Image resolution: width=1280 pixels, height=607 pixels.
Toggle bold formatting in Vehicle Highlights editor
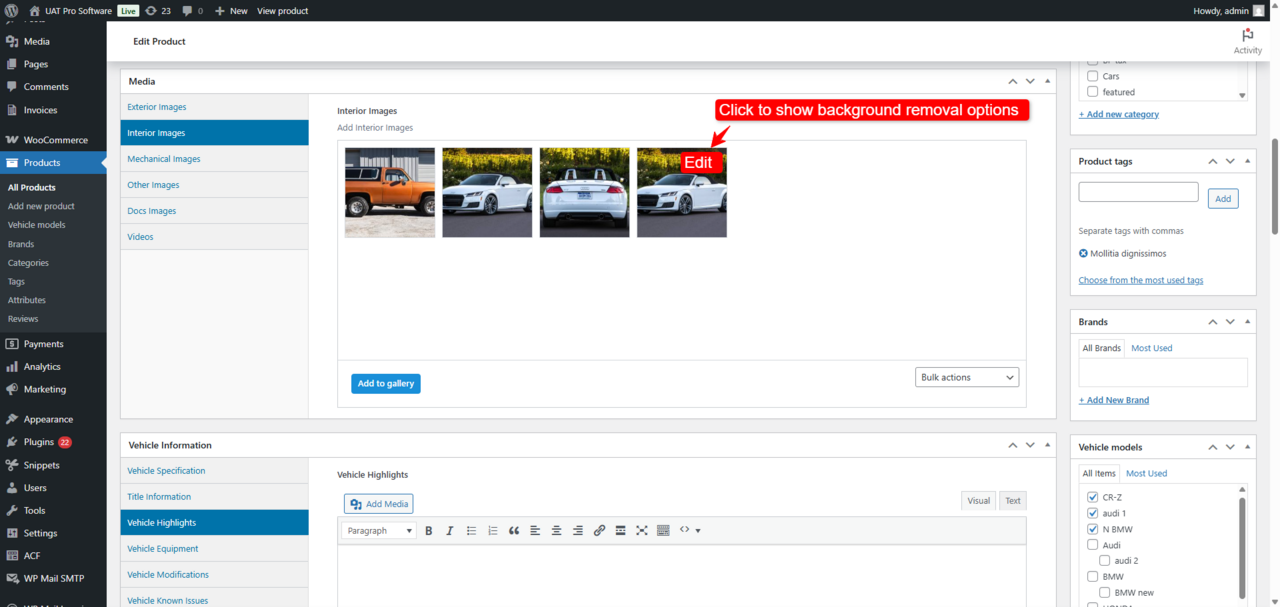tap(429, 530)
